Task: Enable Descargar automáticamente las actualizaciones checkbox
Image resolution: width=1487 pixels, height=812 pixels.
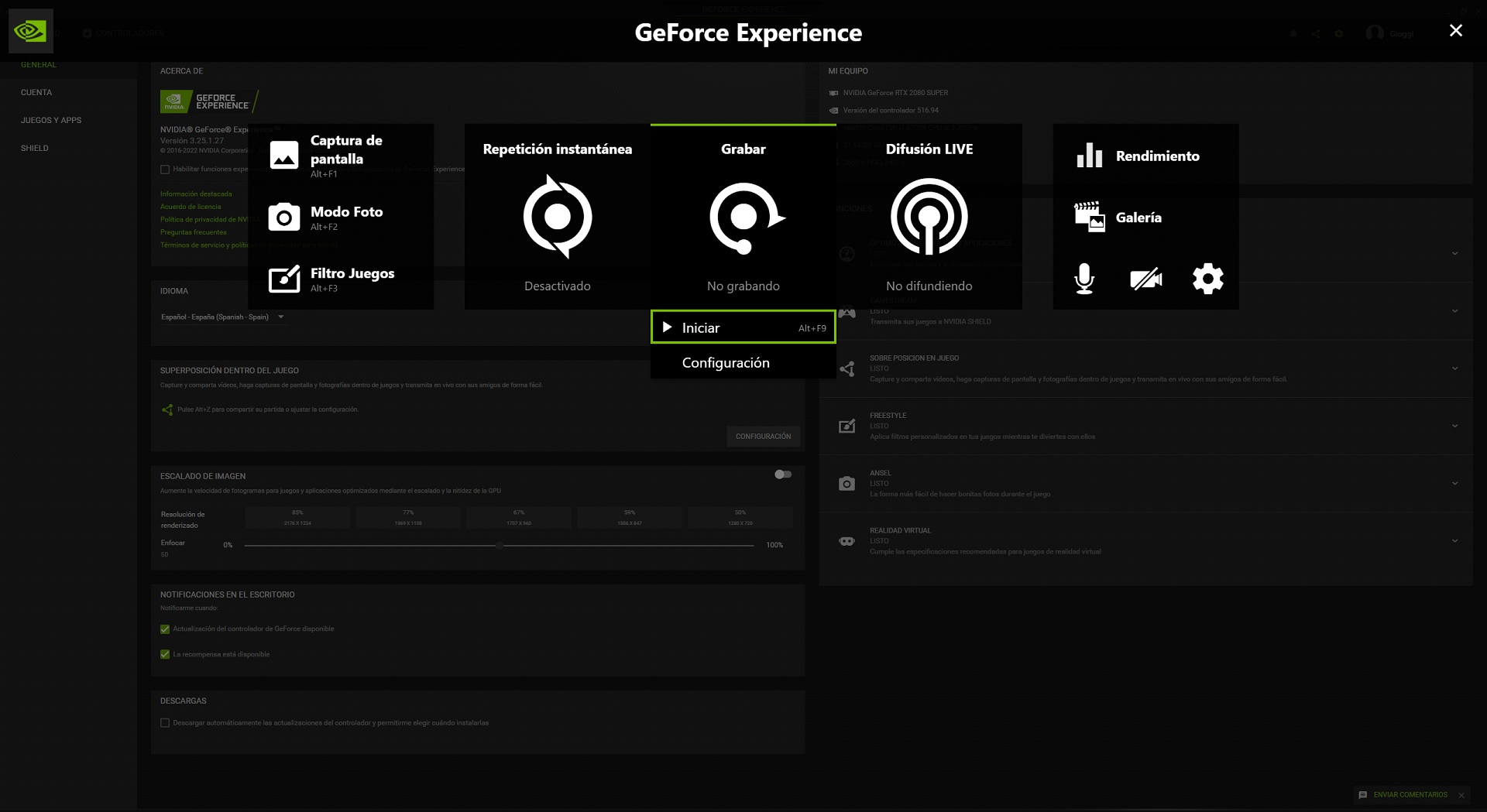Action: pyautogui.click(x=165, y=723)
